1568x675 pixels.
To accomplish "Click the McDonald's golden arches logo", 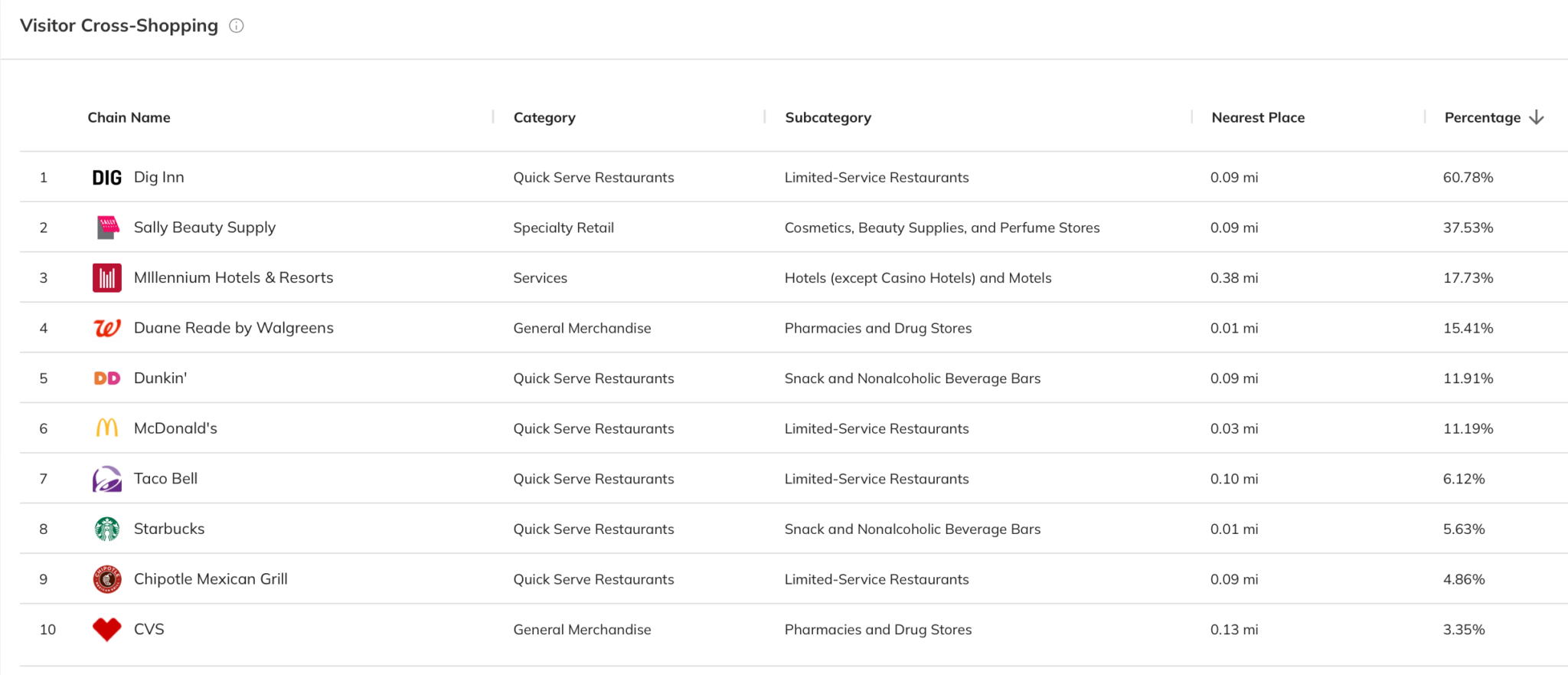I will tap(107, 428).
